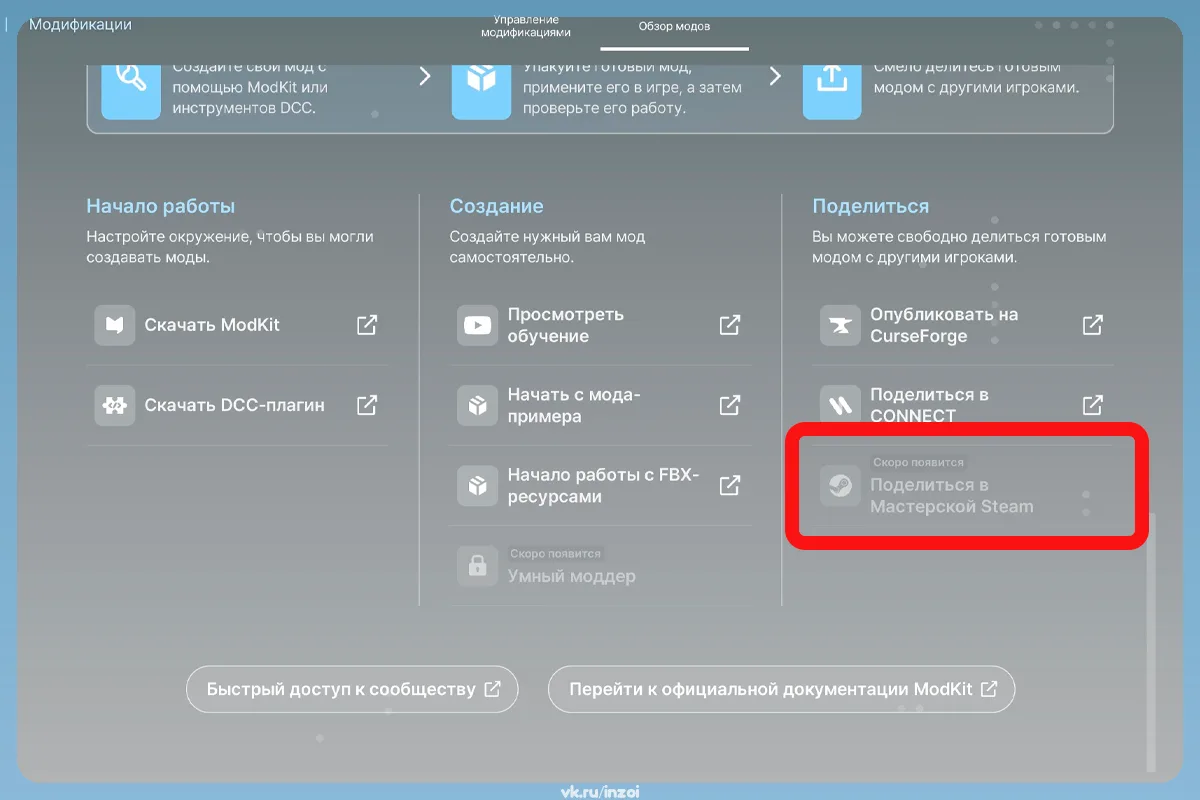Click the CurseForge anvil icon
1200x800 pixels.
pos(840,325)
